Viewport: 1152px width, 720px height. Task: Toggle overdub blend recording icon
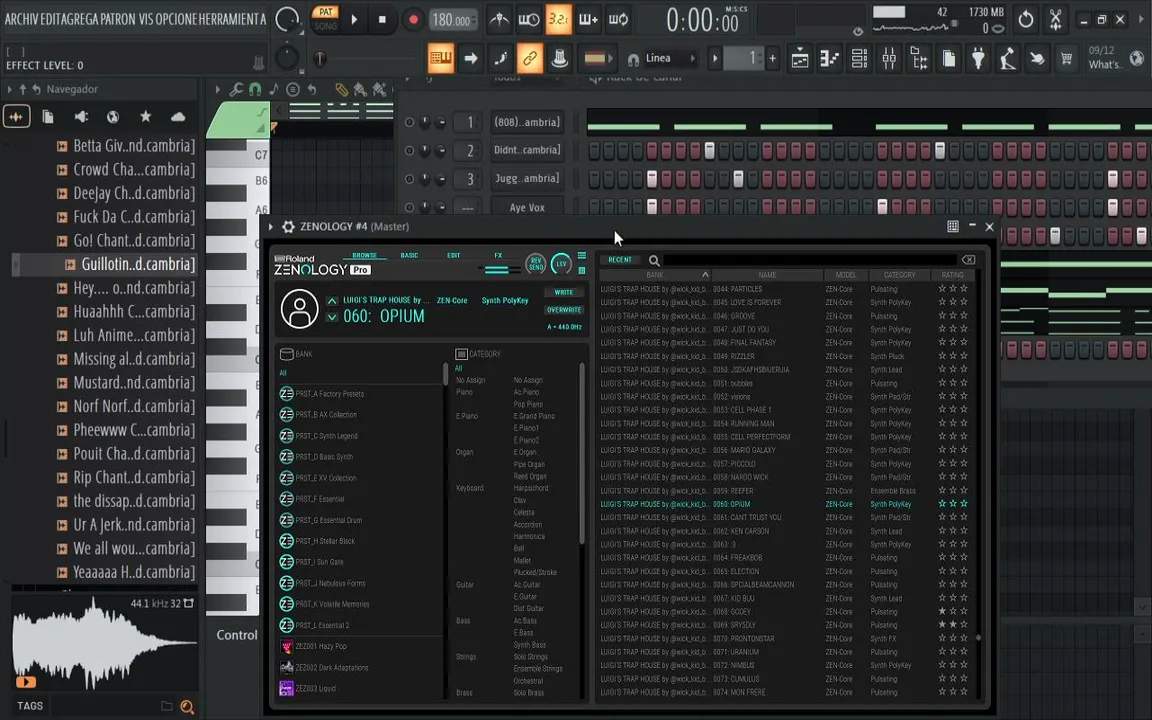click(x=588, y=20)
